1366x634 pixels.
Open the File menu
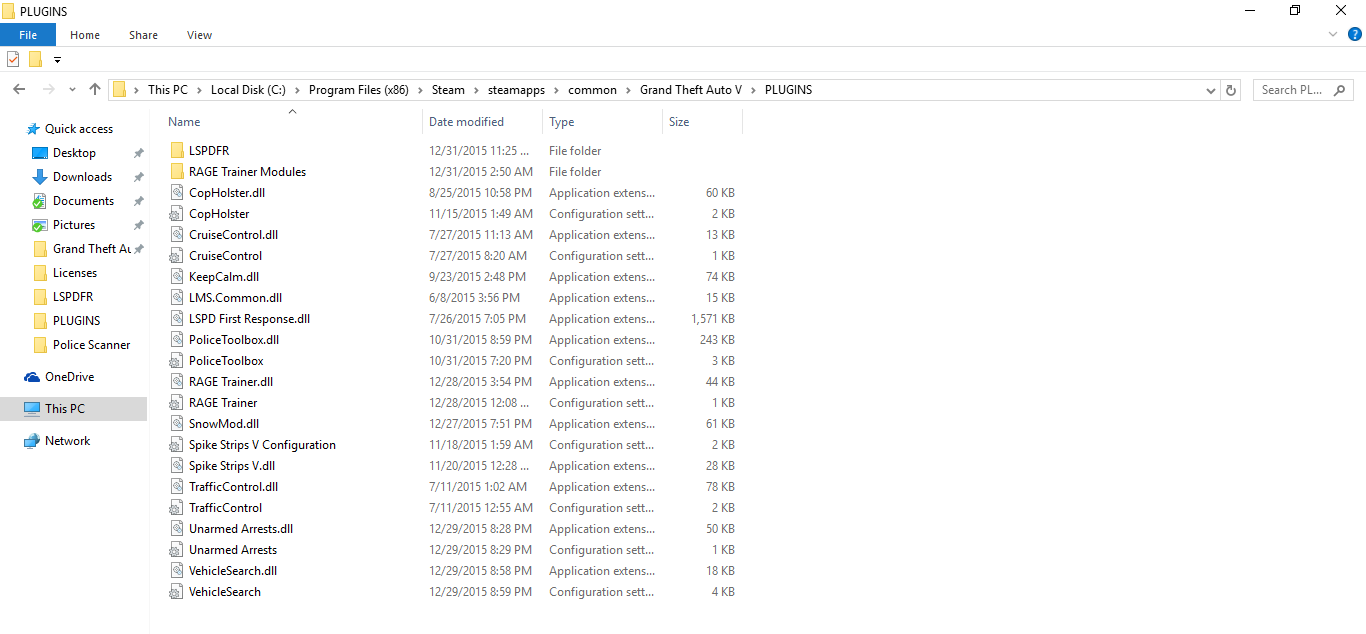click(28, 35)
